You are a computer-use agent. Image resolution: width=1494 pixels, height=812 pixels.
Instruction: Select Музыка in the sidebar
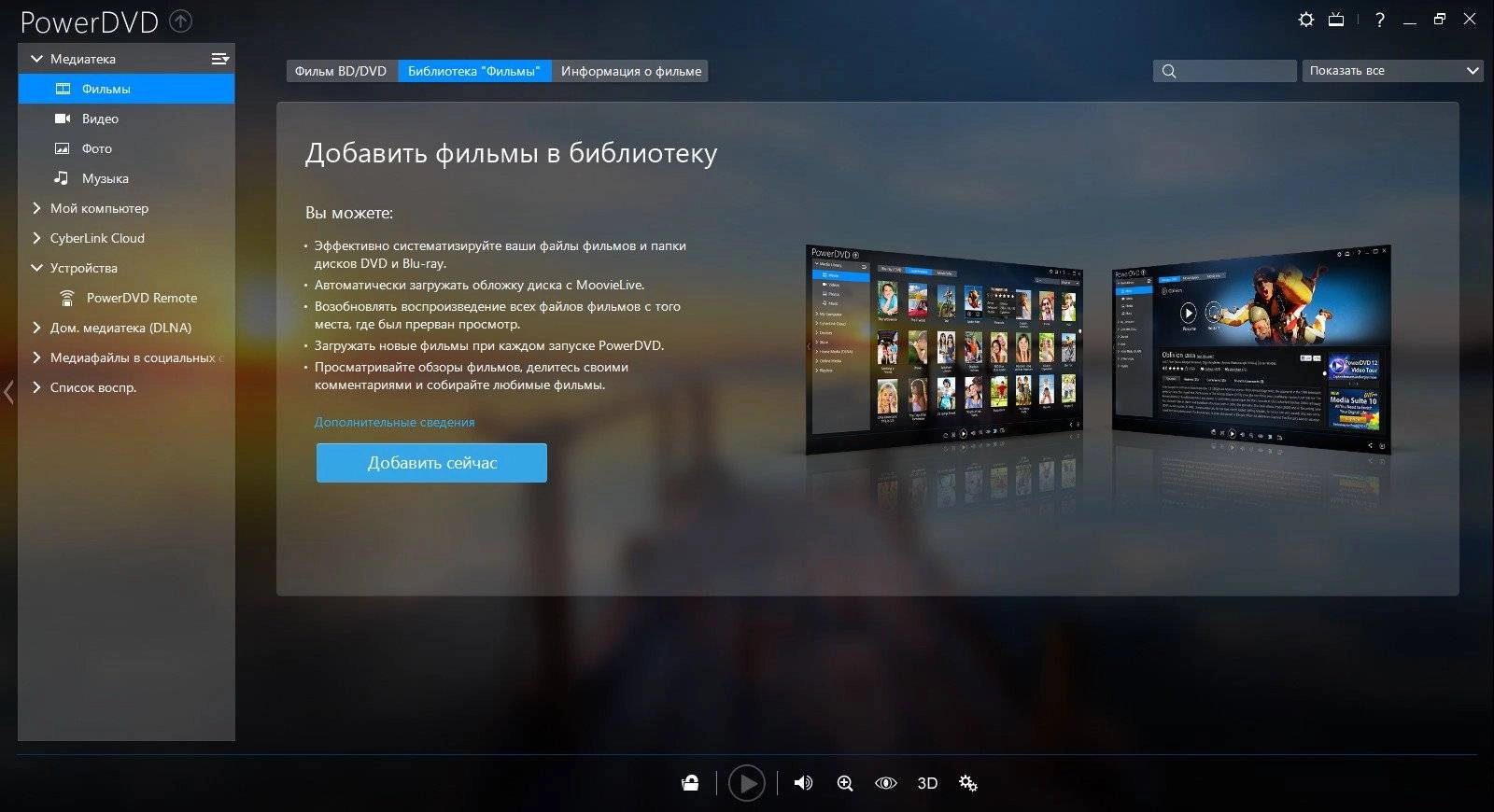(x=126, y=178)
